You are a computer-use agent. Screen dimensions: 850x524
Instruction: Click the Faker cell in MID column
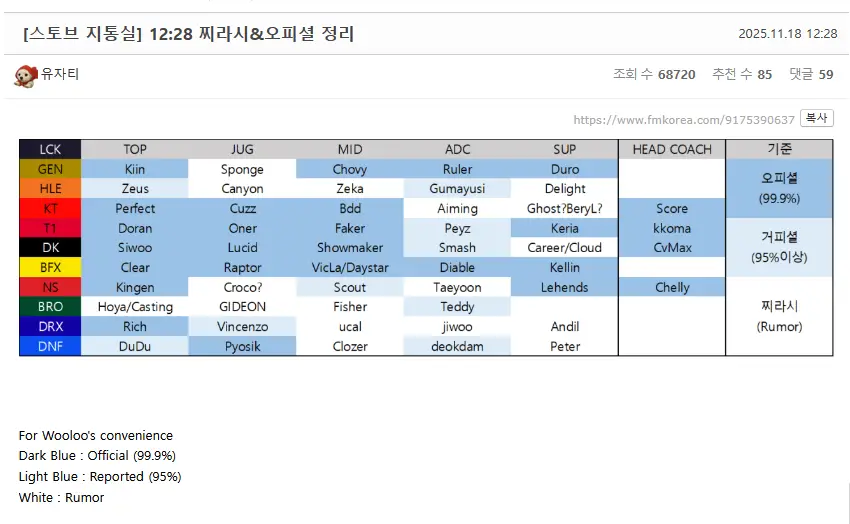coord(350,228)
